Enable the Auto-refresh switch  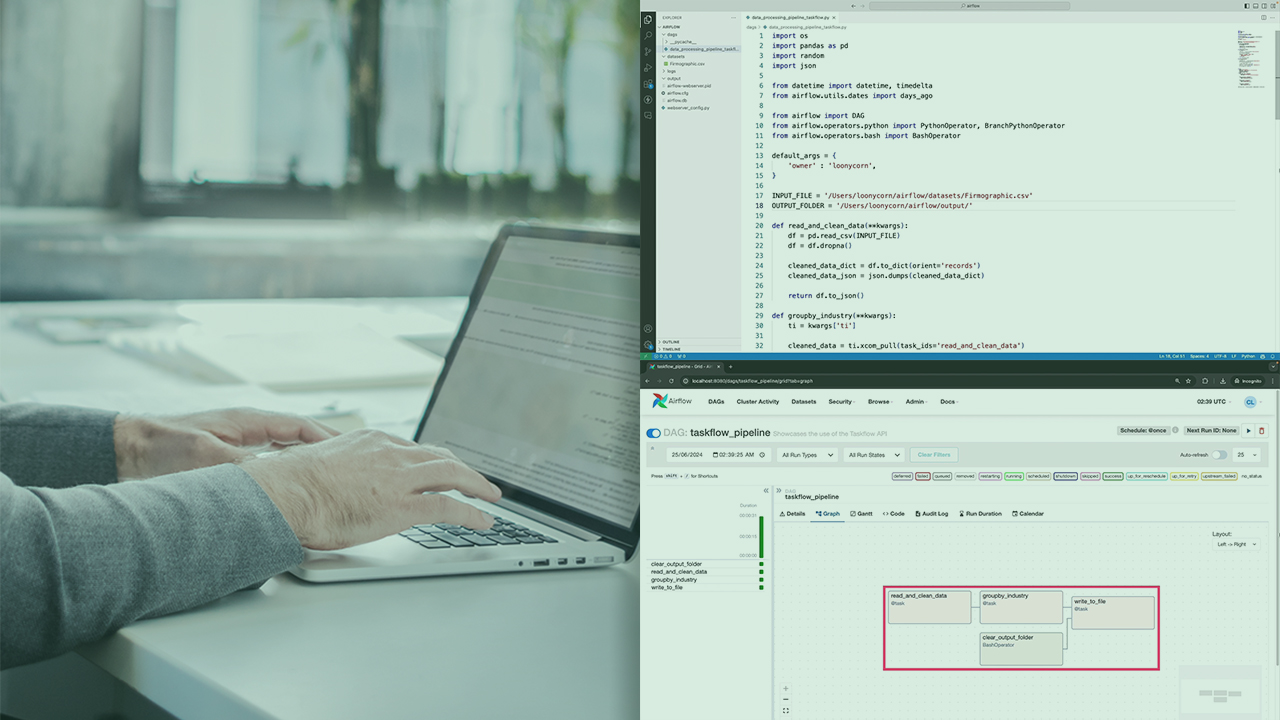(x=1219, y=455)
